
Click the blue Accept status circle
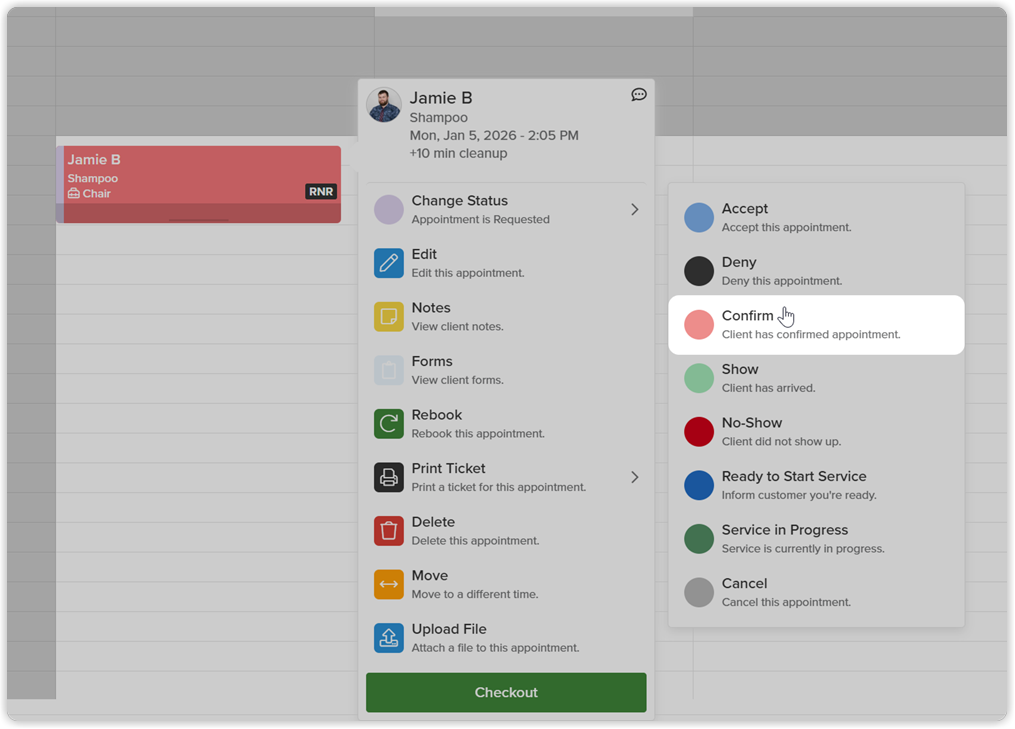point(698,218)
